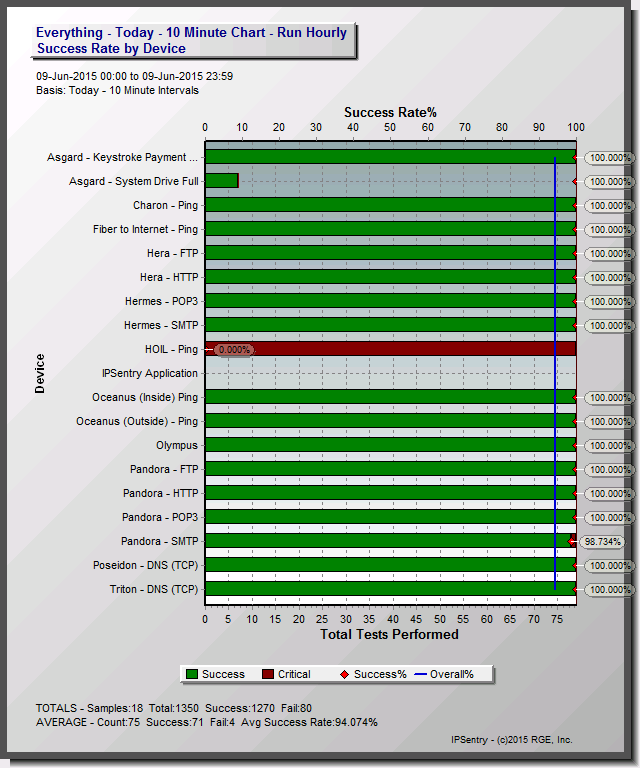This screenshot has width=640, height=768.
Task: Click the red diamond Success% legend icon
Action: click(344, 674)
